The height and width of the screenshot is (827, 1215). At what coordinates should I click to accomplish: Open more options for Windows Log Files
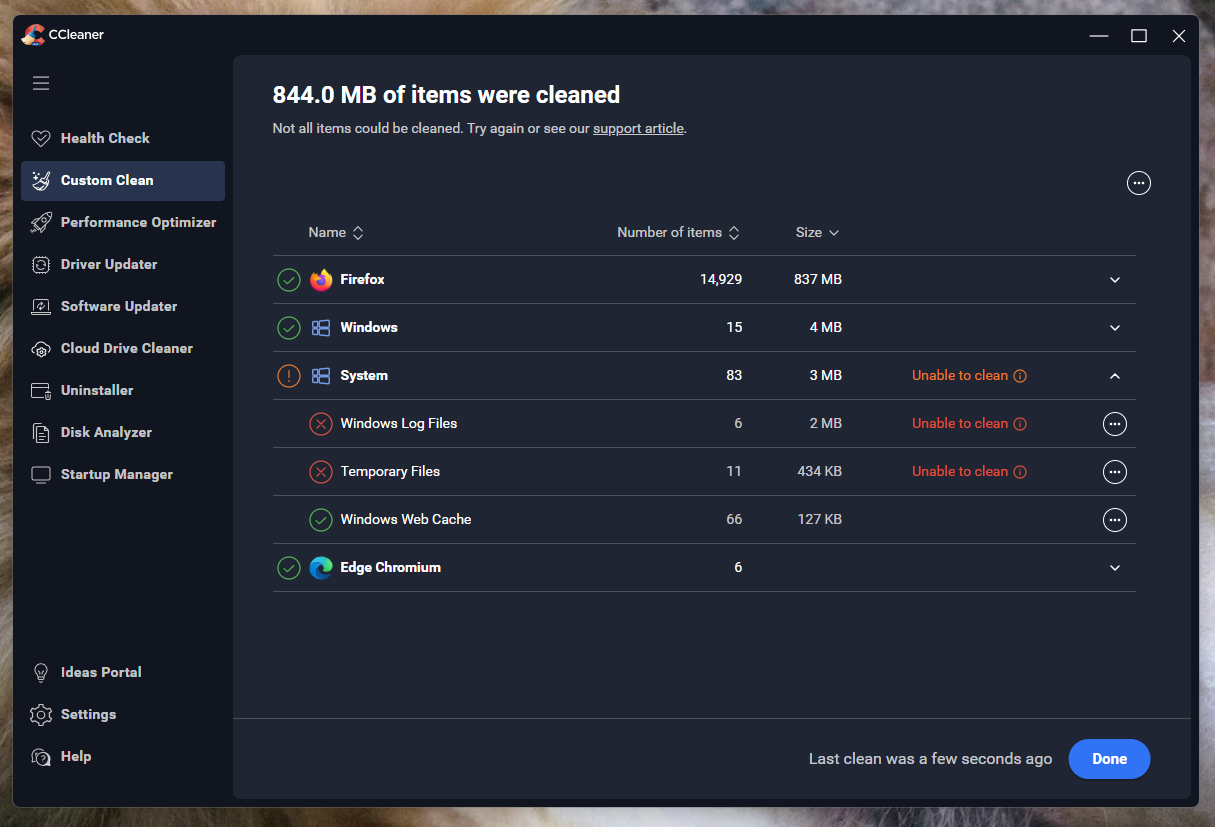coord(1114,424)
